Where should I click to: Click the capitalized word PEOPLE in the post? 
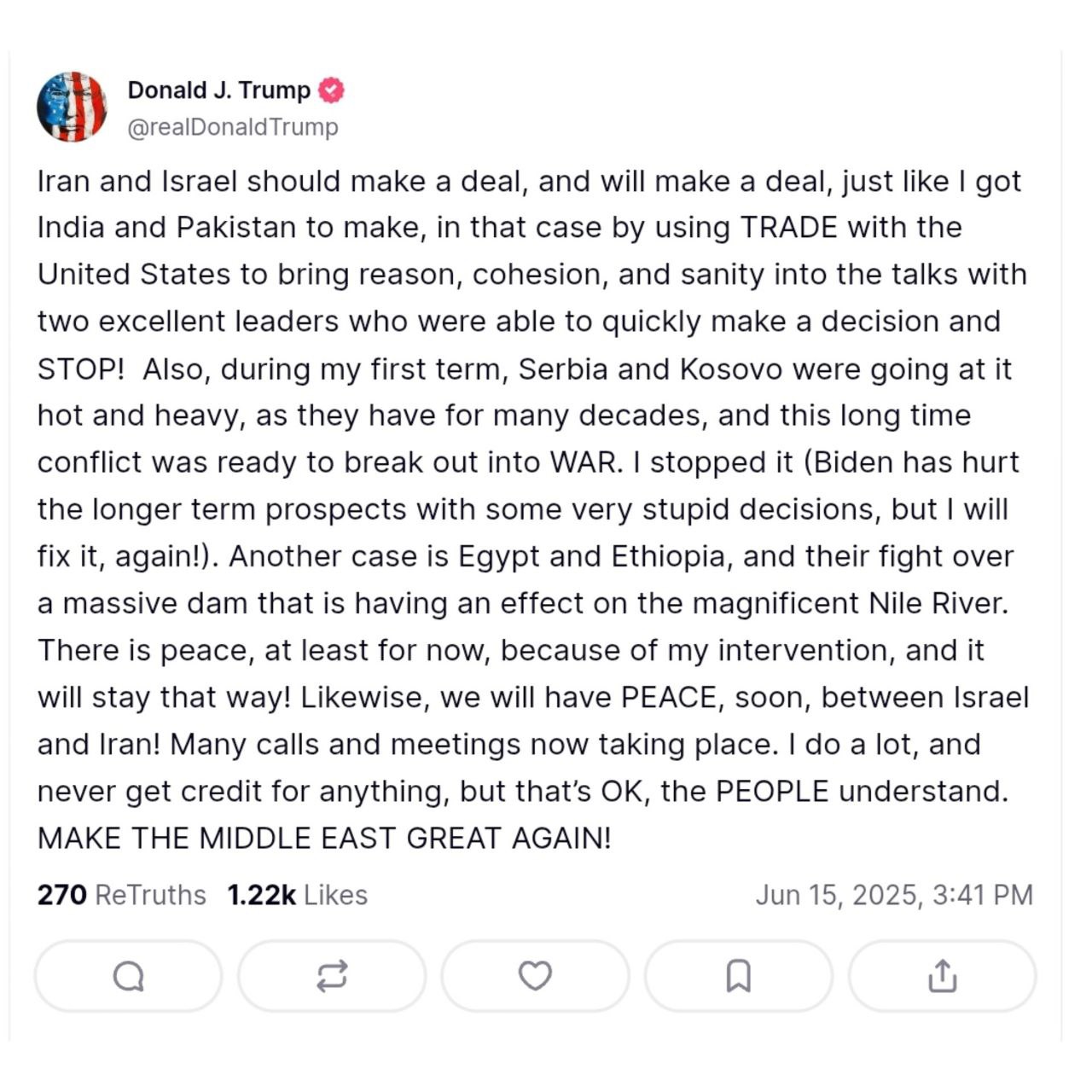coord(771,792)
